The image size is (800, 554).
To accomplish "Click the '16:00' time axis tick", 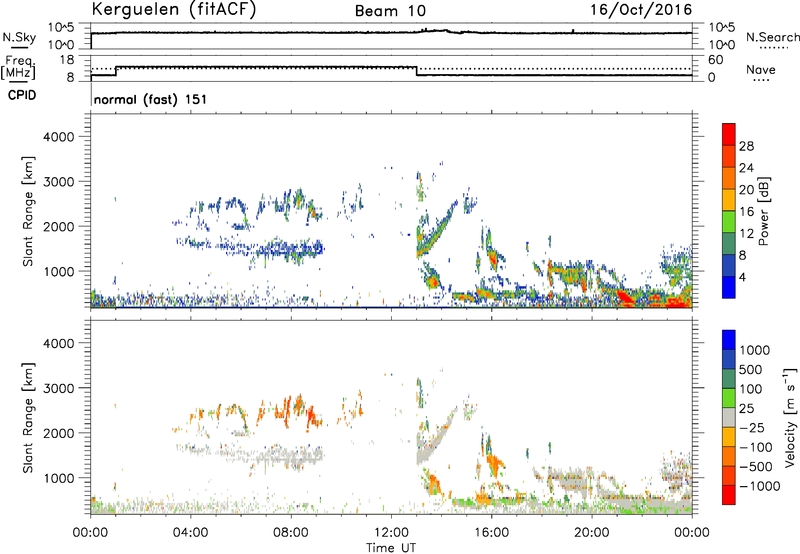I will pos(491,533).
